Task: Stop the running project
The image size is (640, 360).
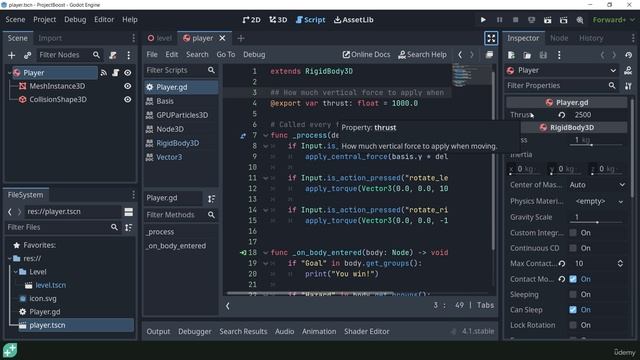Action: coord(515,20)
